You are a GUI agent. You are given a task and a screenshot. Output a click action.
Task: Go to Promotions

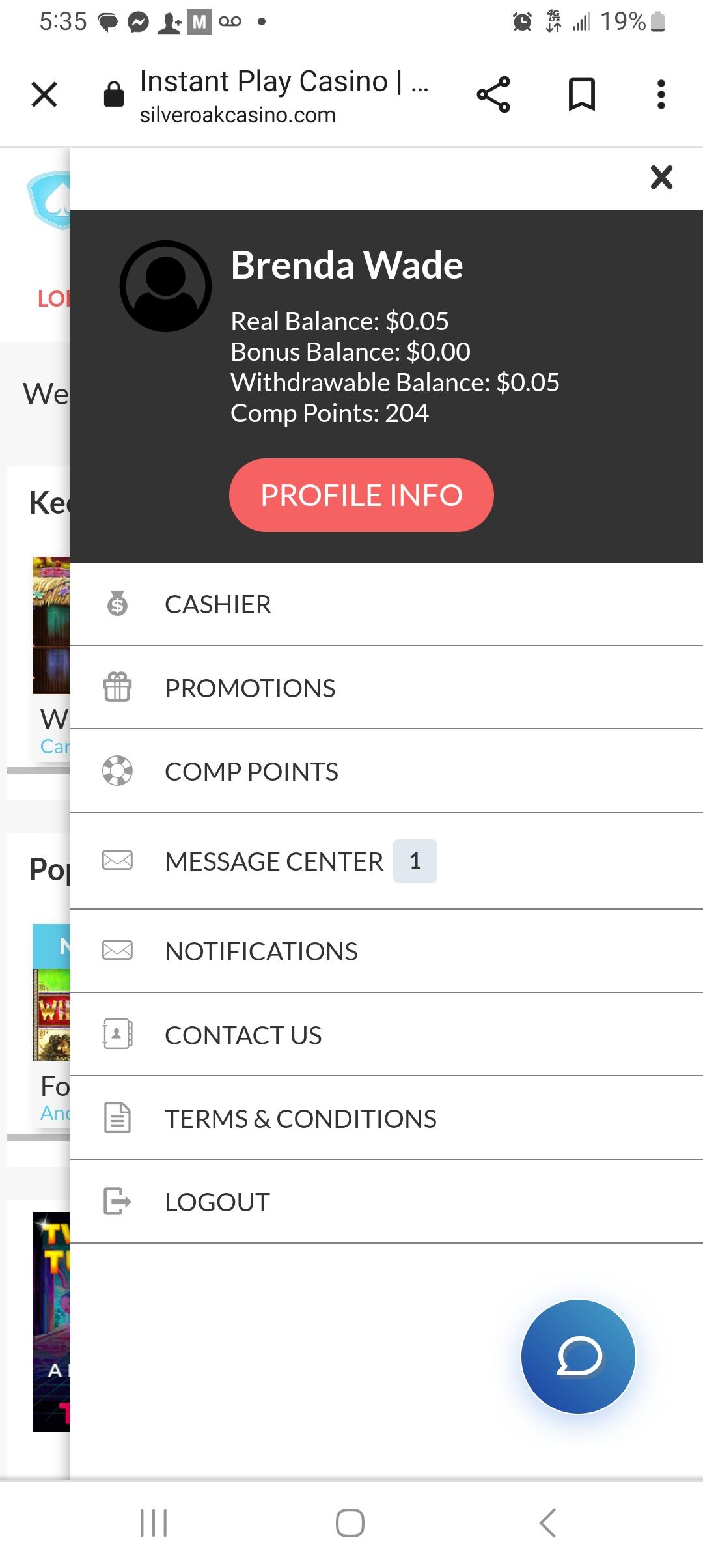pyautogui.click(x=250, y=688)
